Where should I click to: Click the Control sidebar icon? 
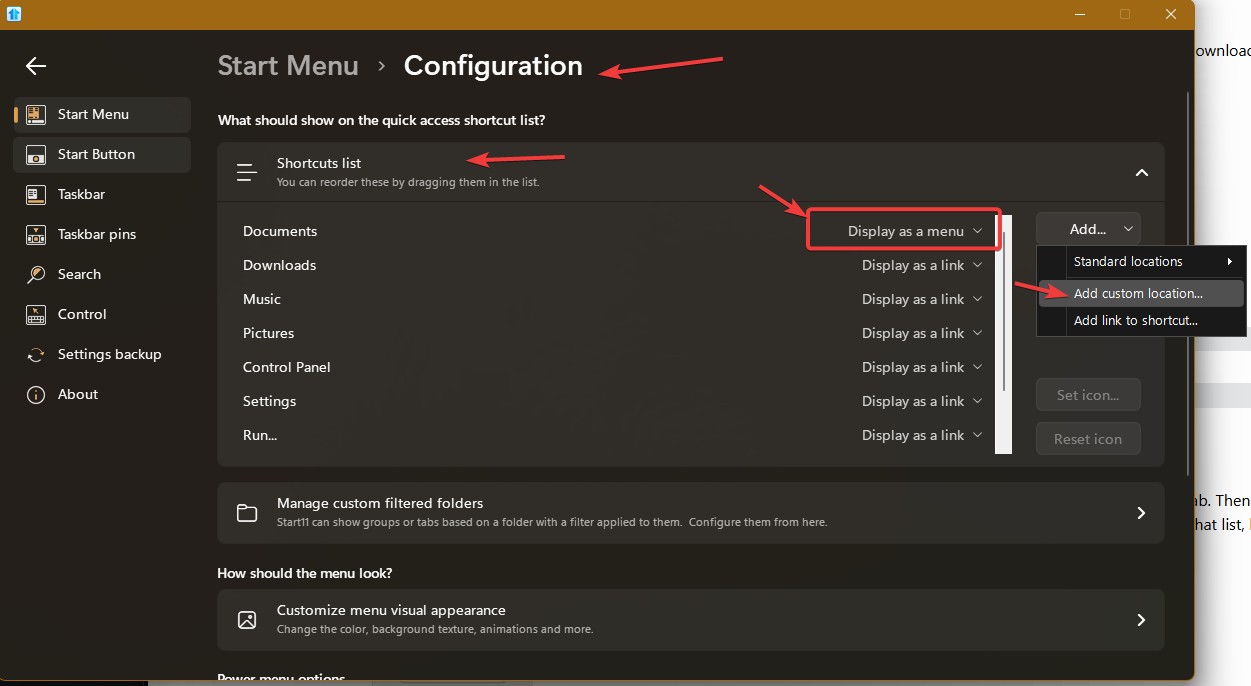coord(36,315)
